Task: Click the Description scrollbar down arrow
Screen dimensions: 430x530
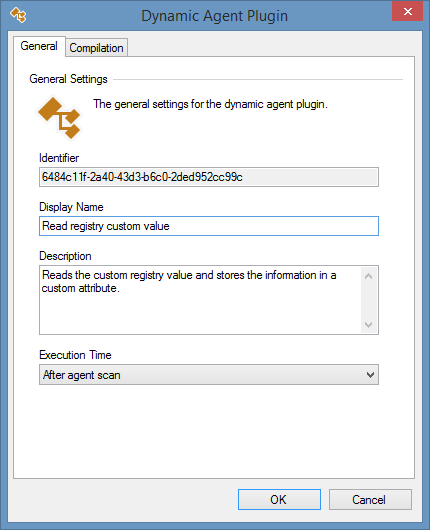Action: pyautogui.click(x=369, y=324)
